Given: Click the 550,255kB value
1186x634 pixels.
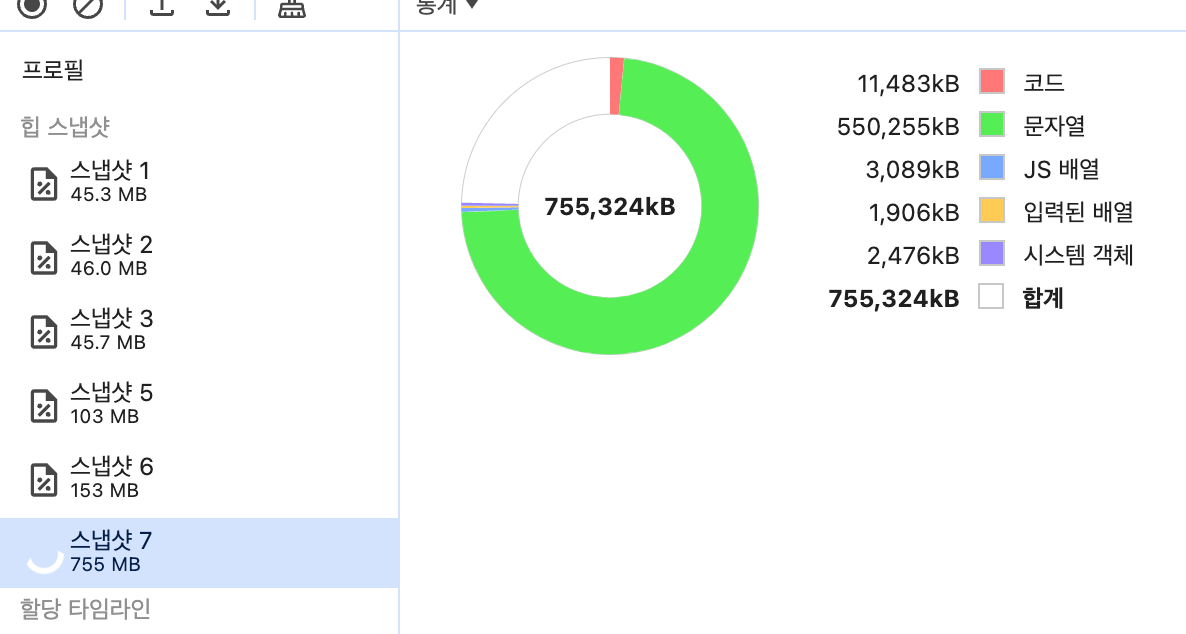Looking at the screenshot, I should 898,126.
